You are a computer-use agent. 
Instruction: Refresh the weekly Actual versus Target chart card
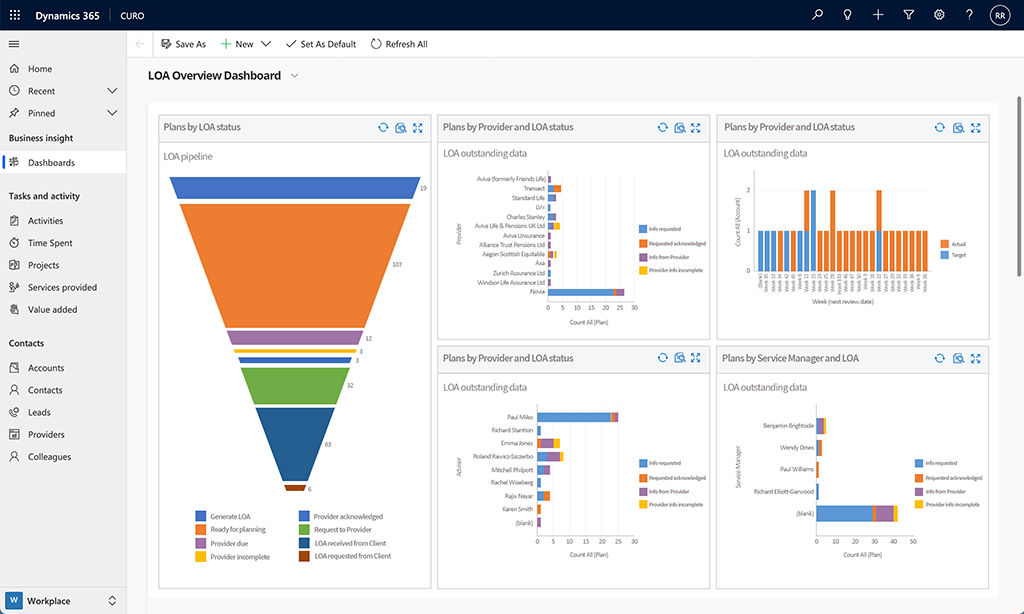(x=940, y=127)
